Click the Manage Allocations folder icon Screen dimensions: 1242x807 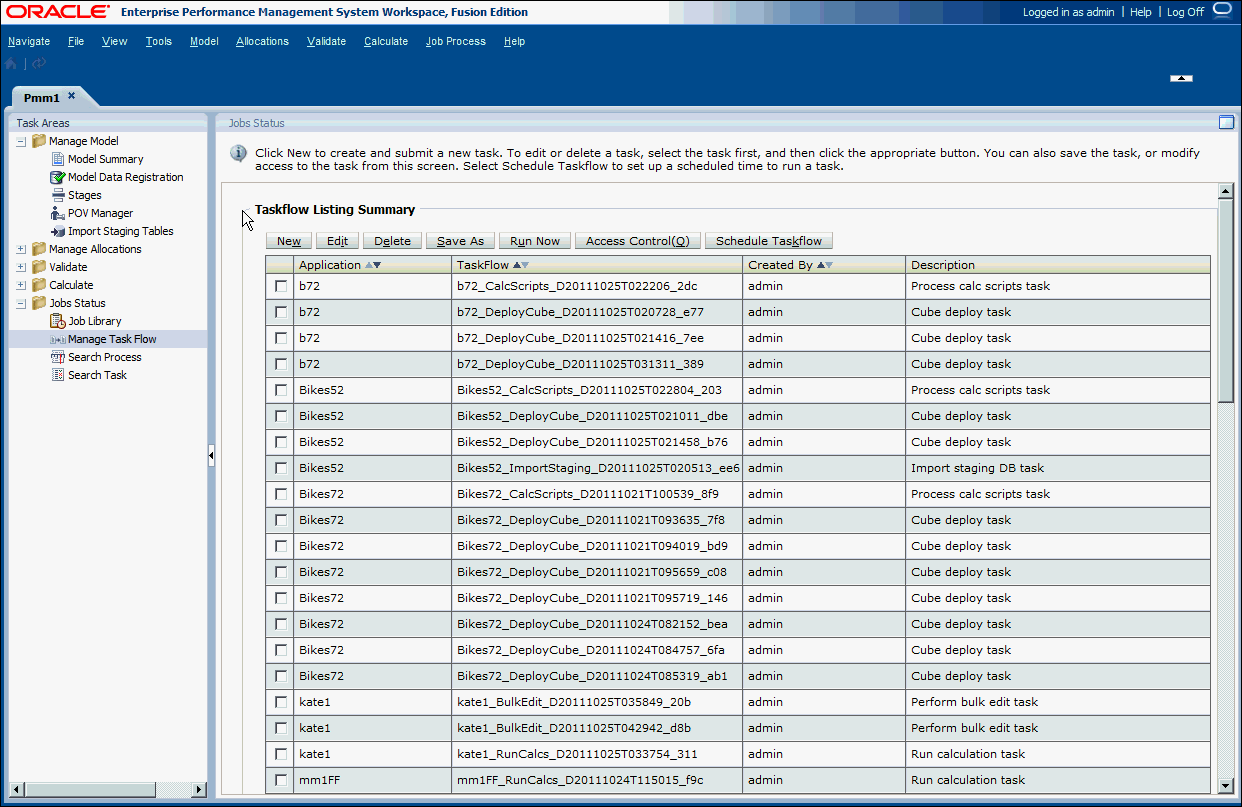(x=39, y=249)
